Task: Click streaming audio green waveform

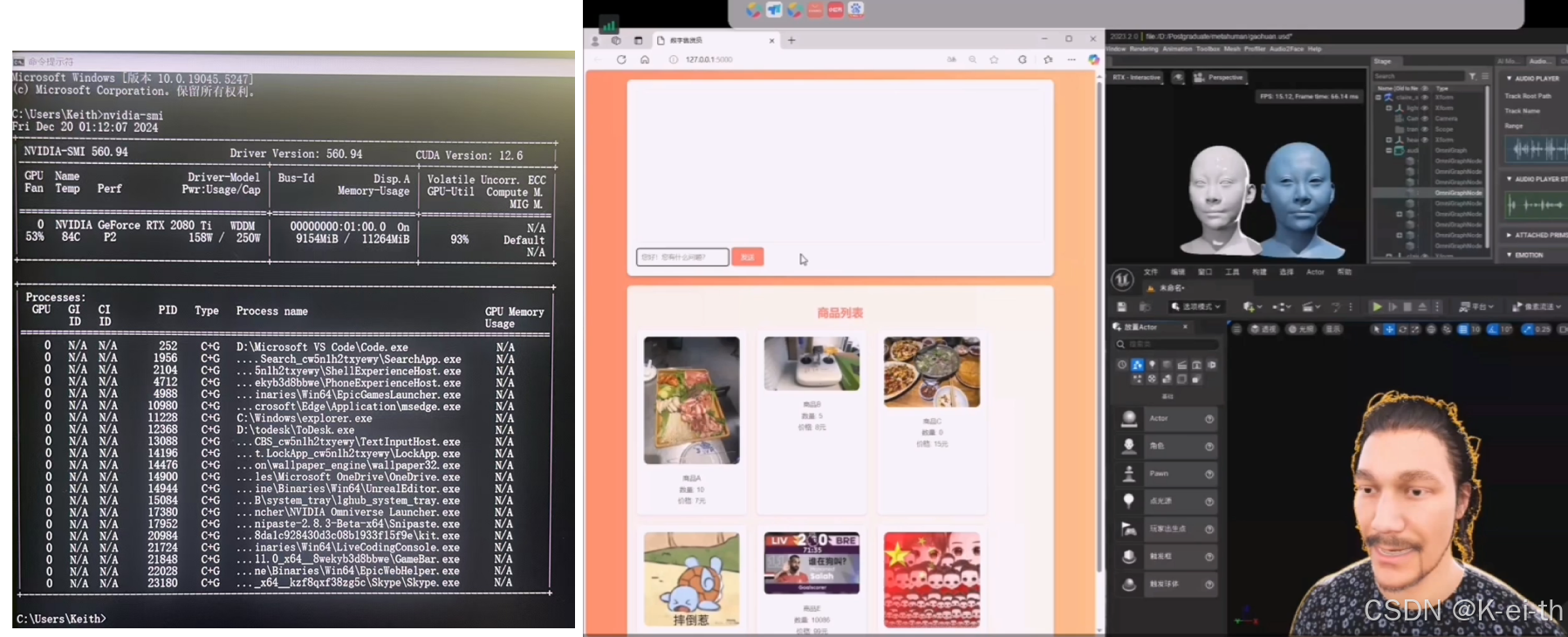Action: (x=1537, y=205)
